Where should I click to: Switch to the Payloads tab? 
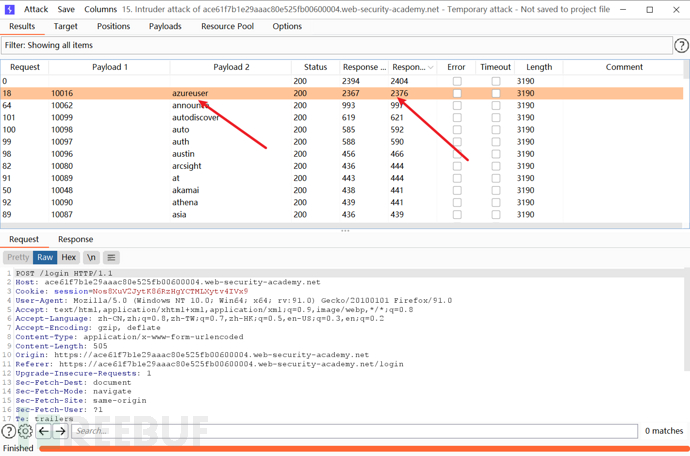[x=165, y=27]
